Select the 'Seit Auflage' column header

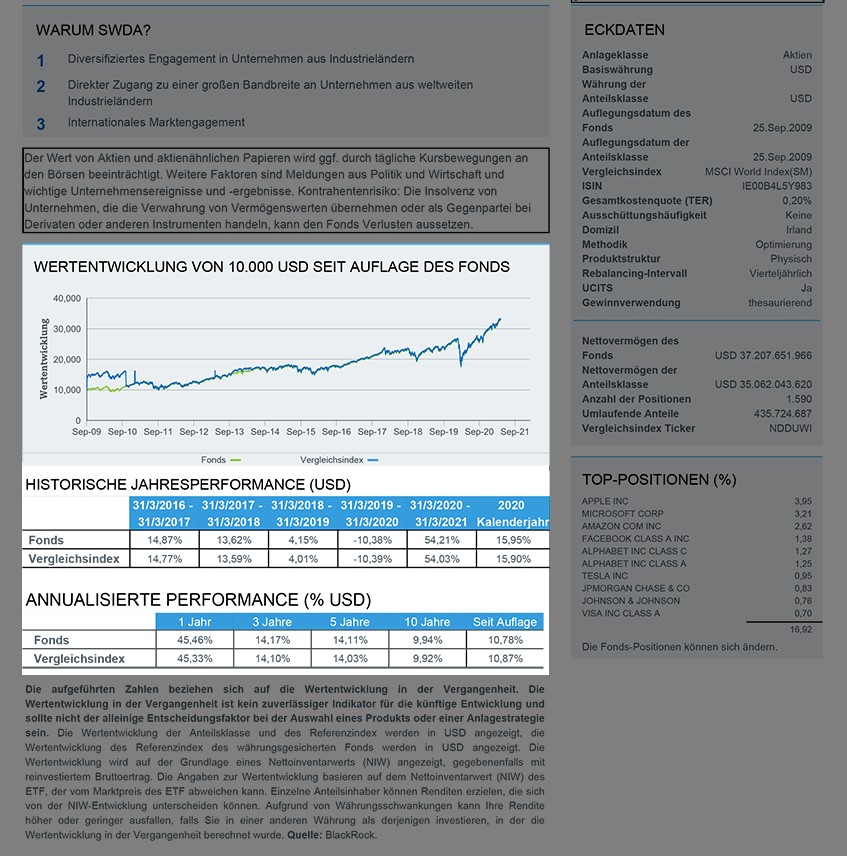504,622
